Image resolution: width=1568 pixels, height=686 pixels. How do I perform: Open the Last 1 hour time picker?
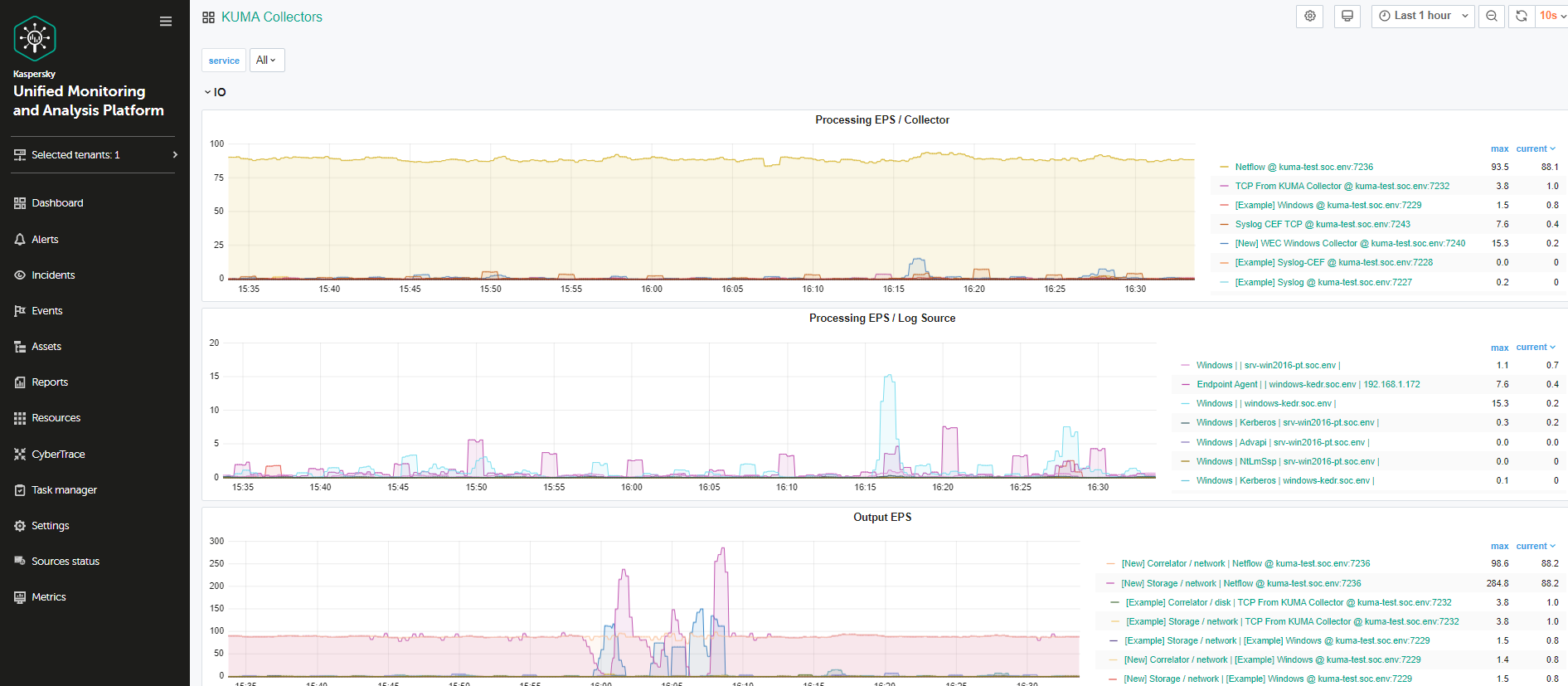[1423, 16]
